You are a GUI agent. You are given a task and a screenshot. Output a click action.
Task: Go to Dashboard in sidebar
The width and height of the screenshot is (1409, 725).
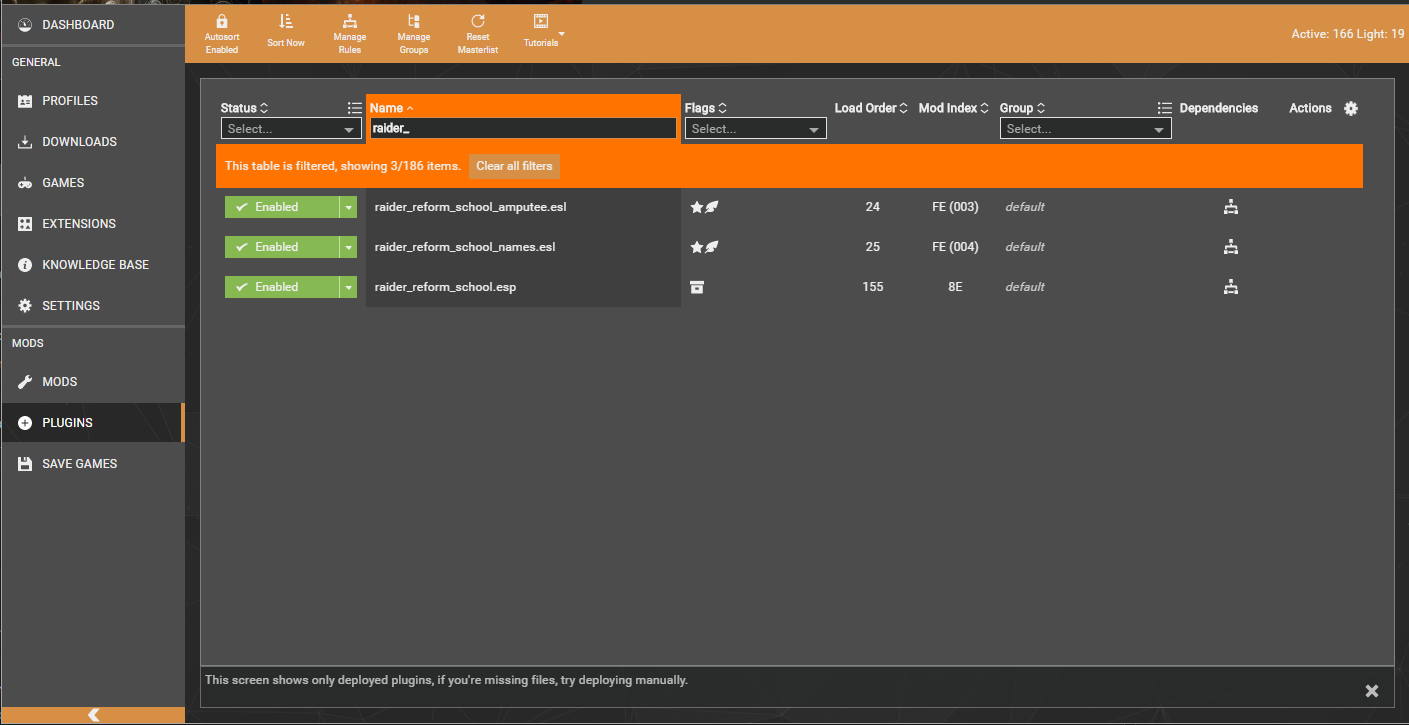(92, 24)
